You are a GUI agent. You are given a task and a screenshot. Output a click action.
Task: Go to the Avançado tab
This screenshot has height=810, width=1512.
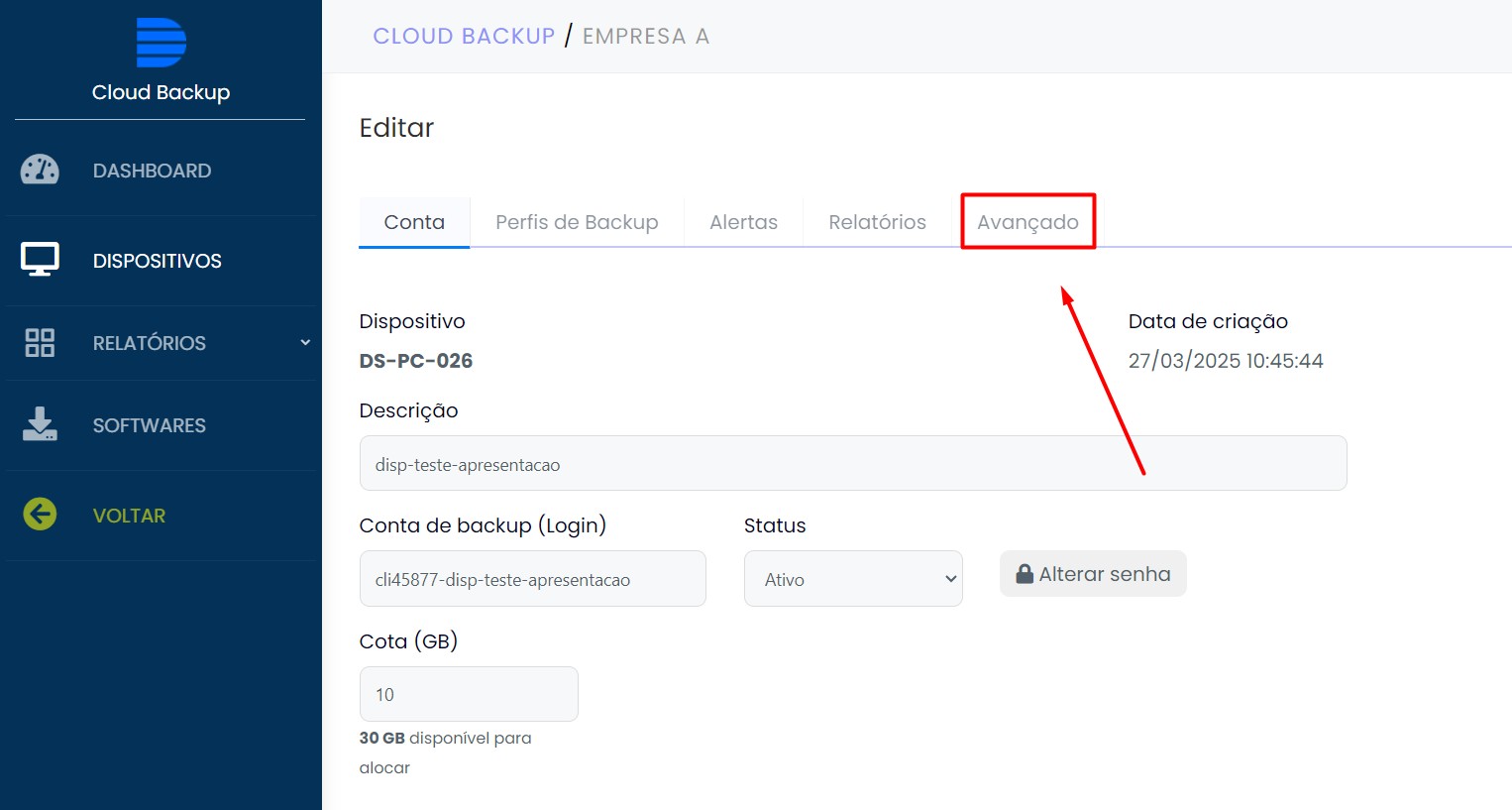(x=1027, y=222)
